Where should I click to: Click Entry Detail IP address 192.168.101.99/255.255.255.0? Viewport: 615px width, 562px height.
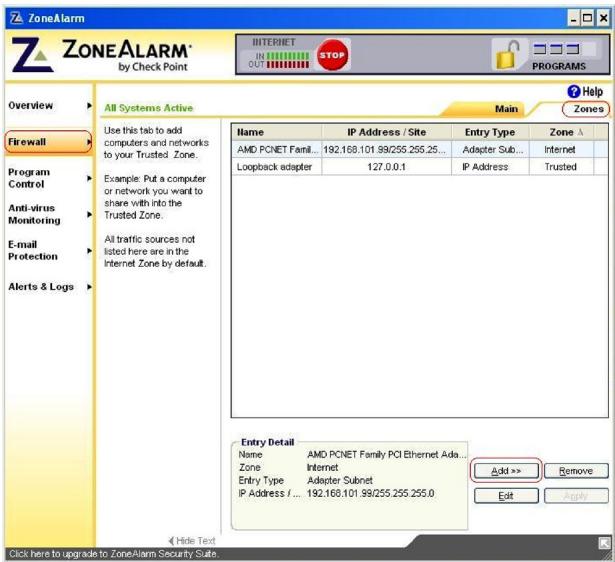tap(370, 493)
